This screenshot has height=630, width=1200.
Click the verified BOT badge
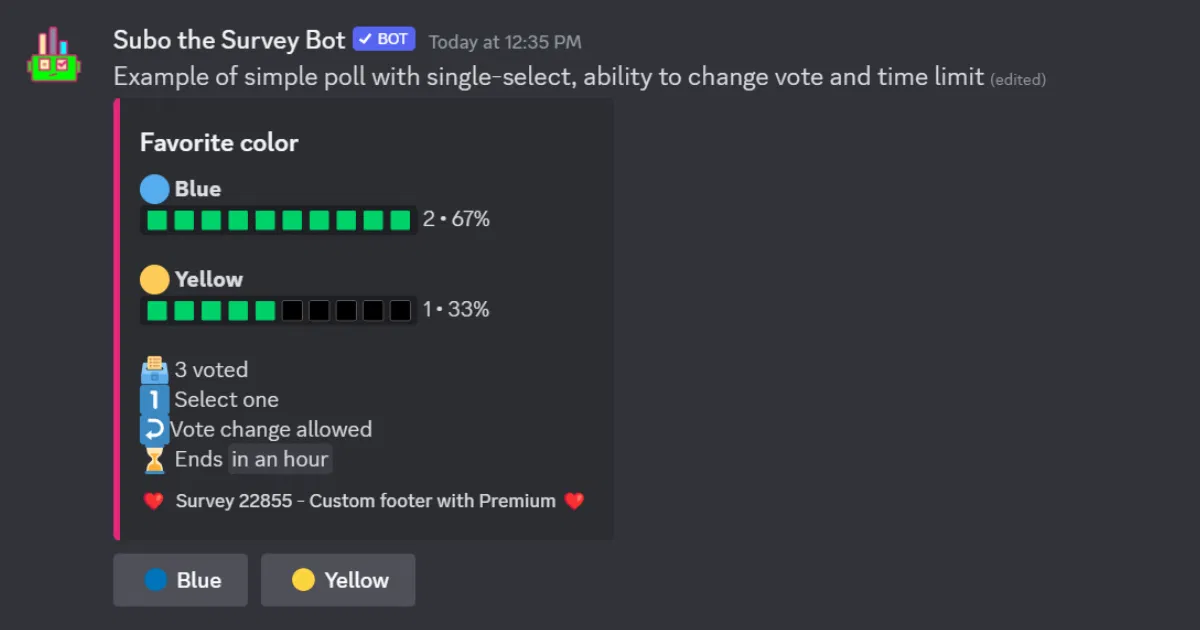click(x=384, y=39)
